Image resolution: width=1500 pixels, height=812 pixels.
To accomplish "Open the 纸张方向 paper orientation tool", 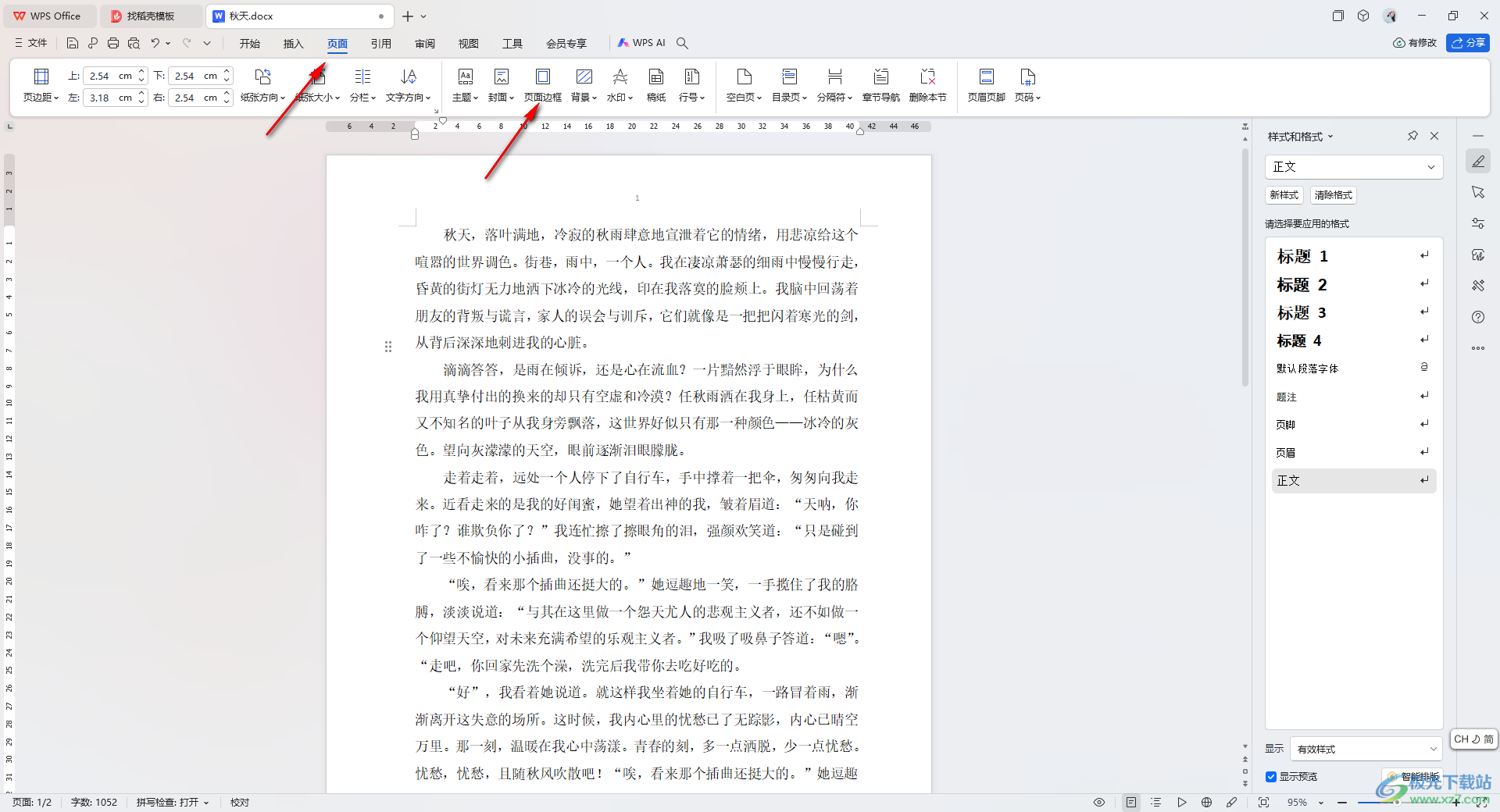I will click(262, 85).
